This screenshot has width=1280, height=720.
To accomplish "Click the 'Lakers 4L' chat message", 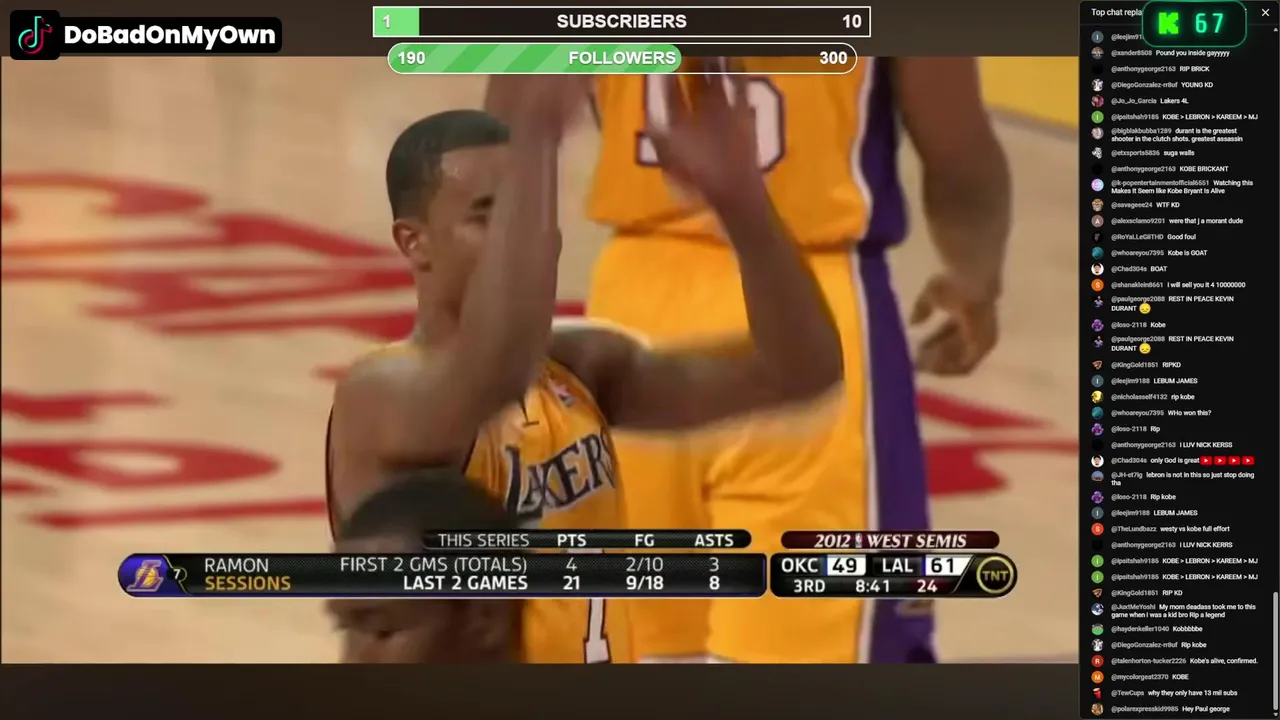I will click(x=1174, y=101).
